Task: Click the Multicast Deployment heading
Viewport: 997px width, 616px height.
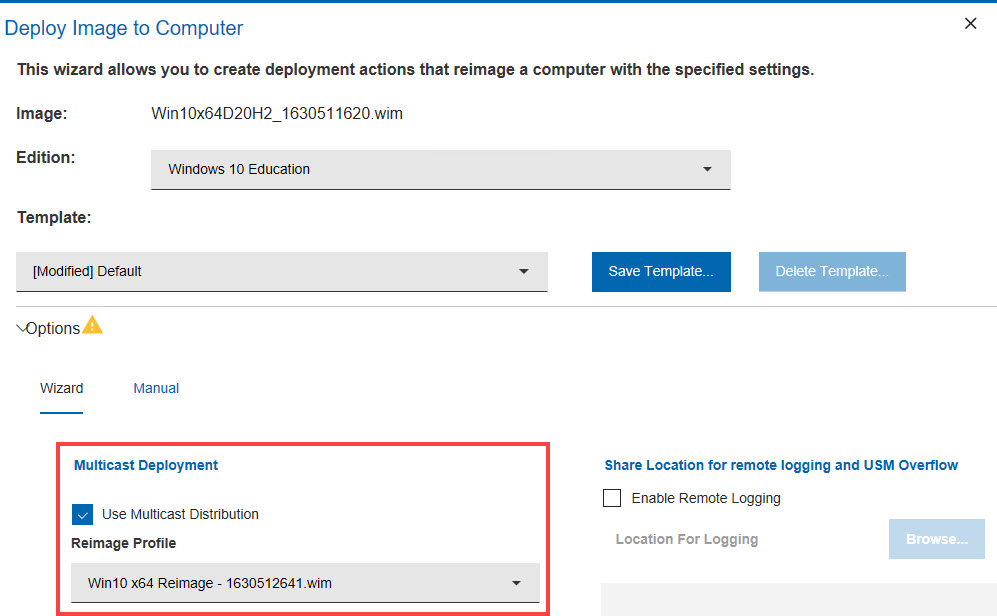Action: [146, 465]
